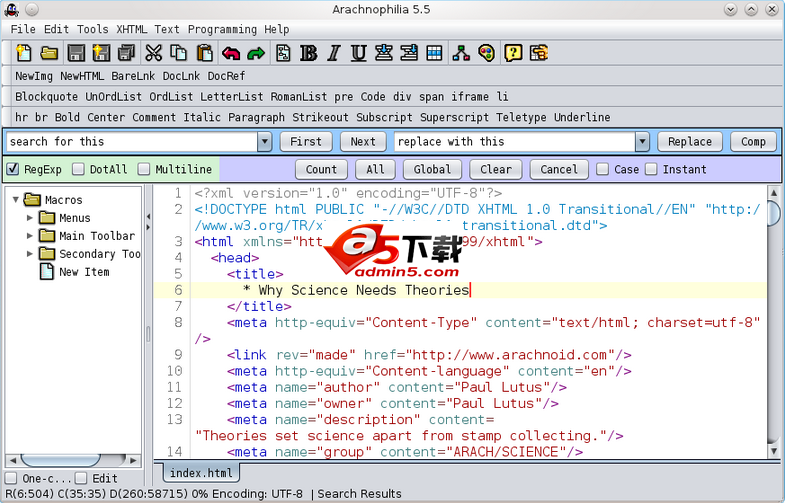Enable the Instant search checkbox
Screen dimensions: 786x503
[651, 169]
